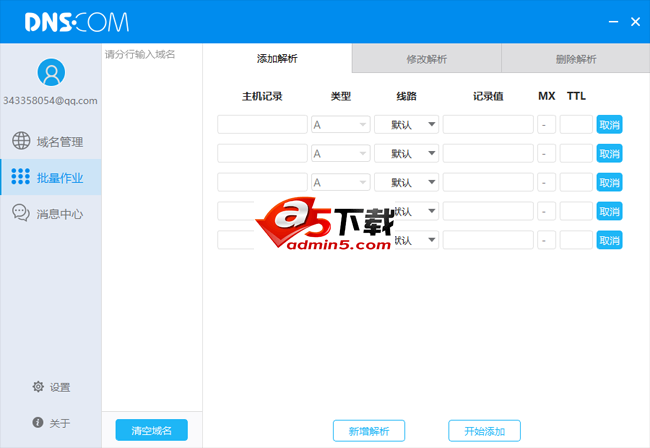650x448 pixels.
Task: Click 记录值 column header
Action: click(x=488, y=96)
